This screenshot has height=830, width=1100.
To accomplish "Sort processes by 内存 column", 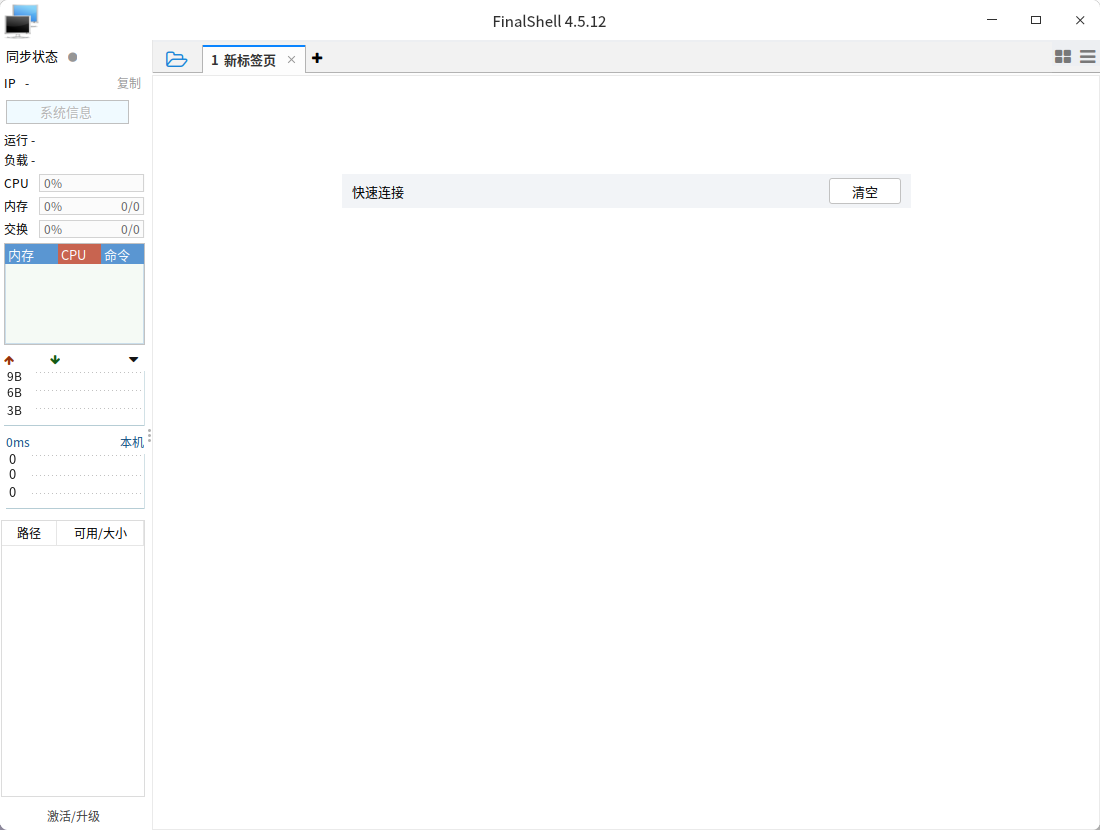I will click(32, 255).
